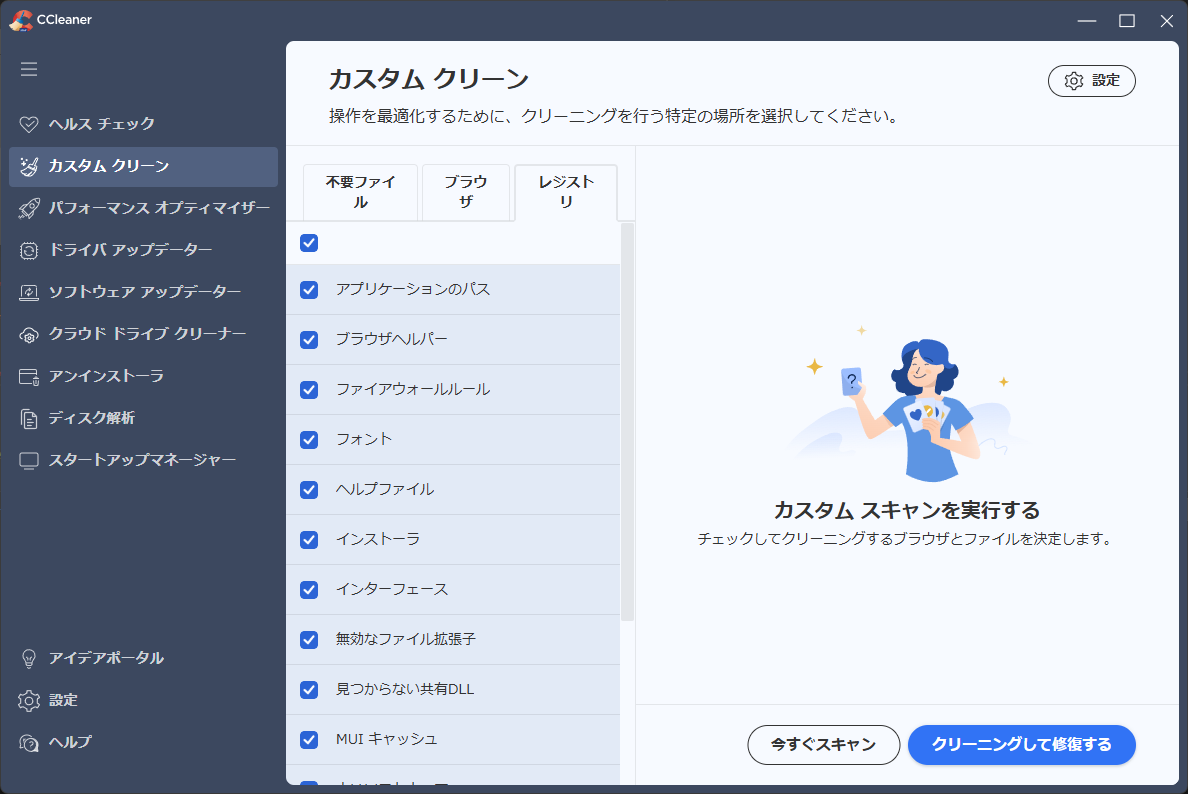Click the gear icon beside sidebar 設定
Viewport: 1188px width, 794px height.
coord(29,701)
